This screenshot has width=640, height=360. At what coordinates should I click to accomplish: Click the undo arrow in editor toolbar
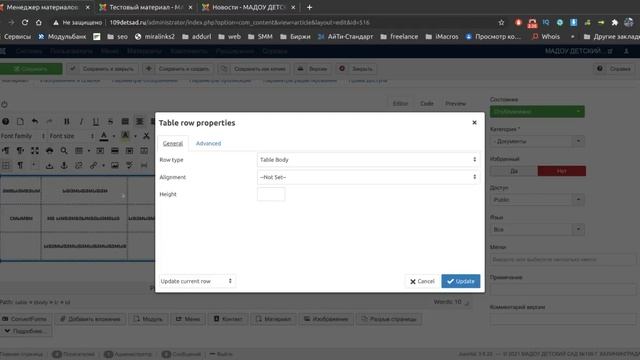pos(35,121)
